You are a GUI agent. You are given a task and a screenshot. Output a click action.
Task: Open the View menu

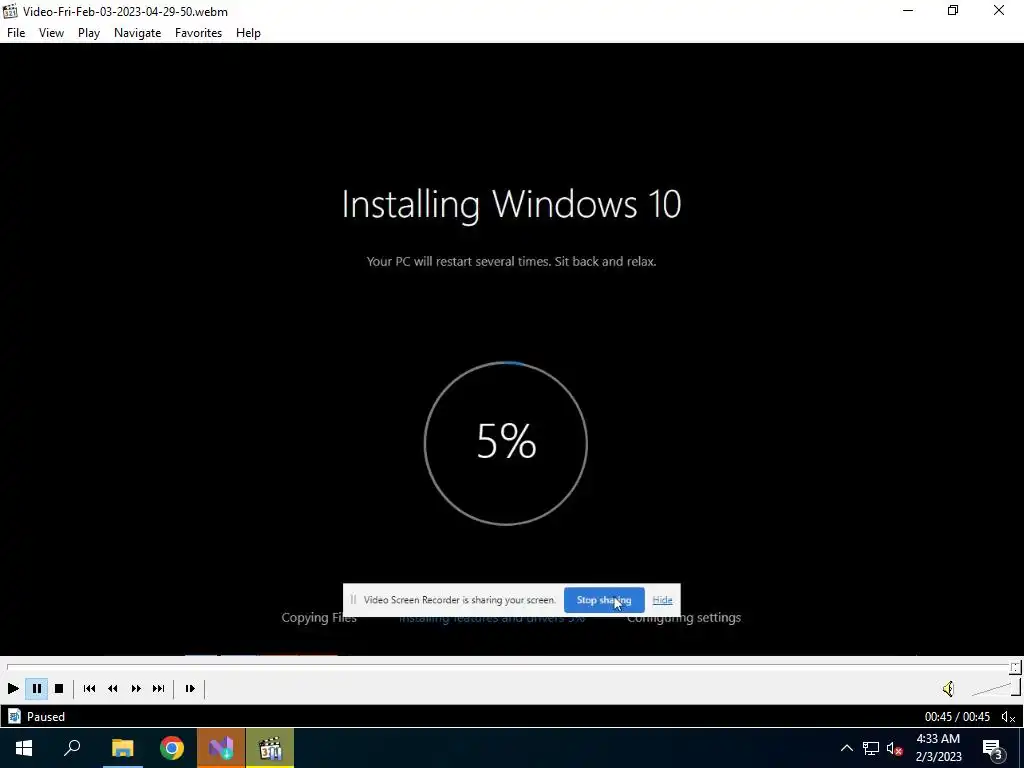click(51, 33)
